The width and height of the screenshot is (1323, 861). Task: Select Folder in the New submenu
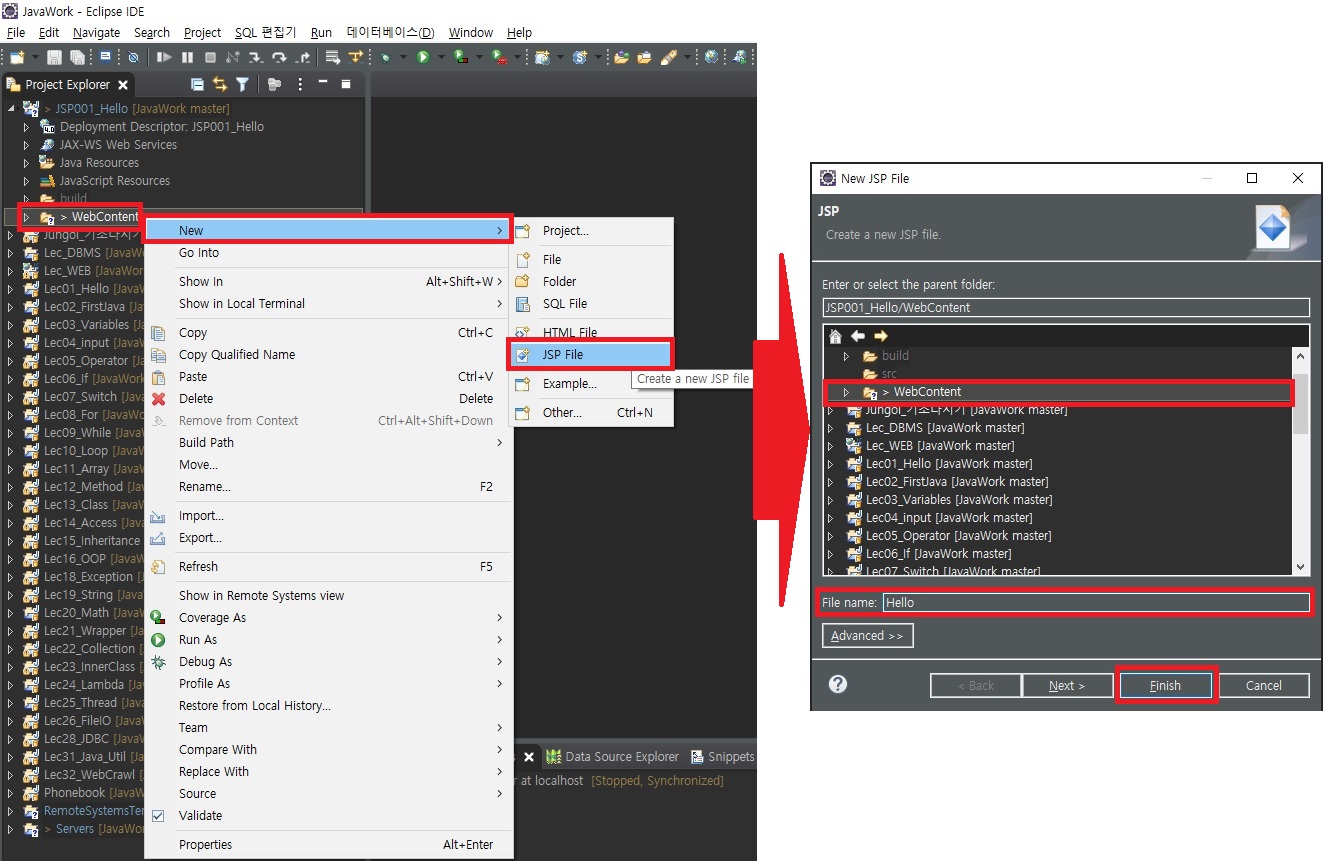coord(591,282)
